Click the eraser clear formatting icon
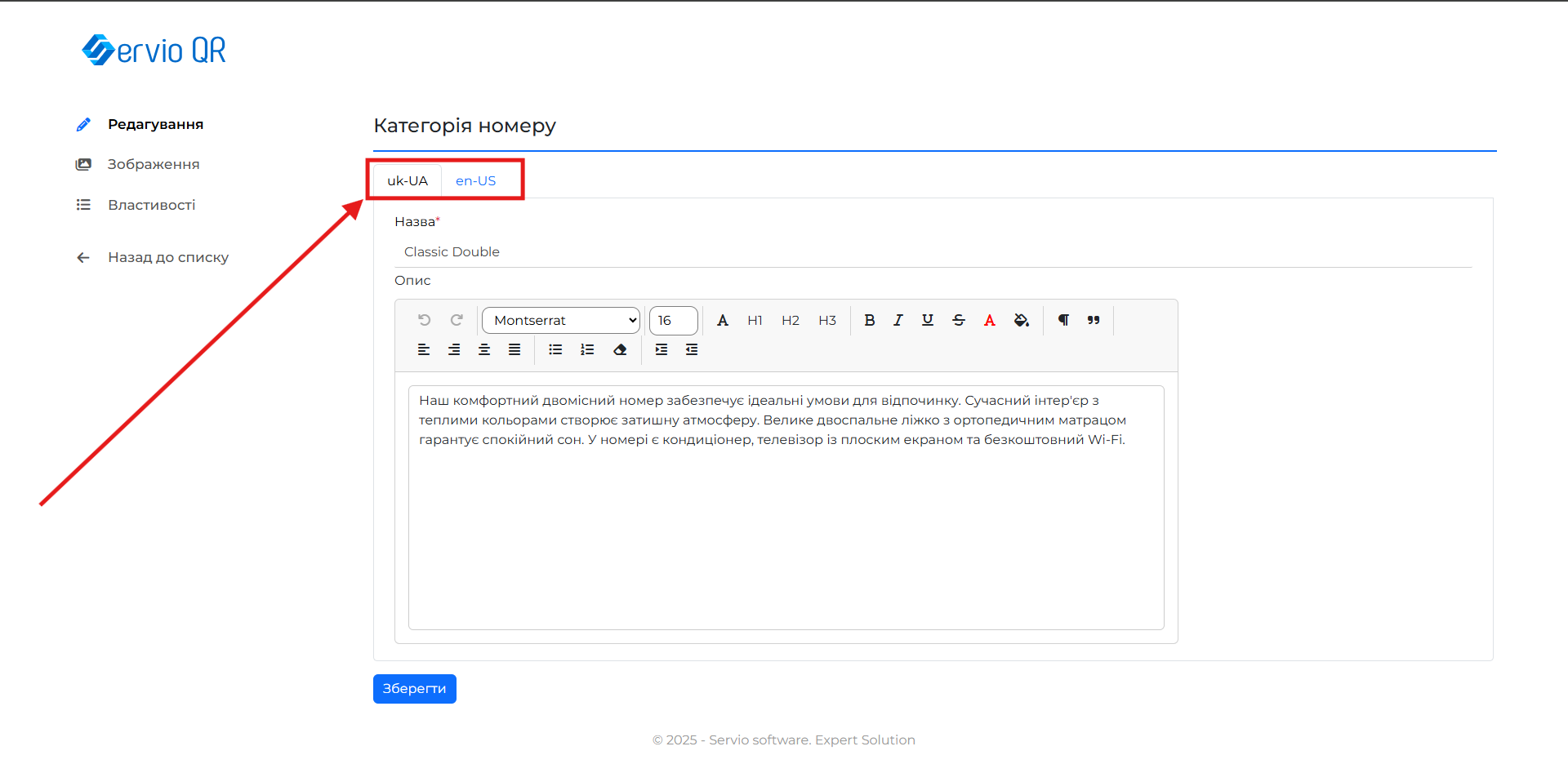The height and width of the screenshot is (773, 1568). [x=620, y=350]
